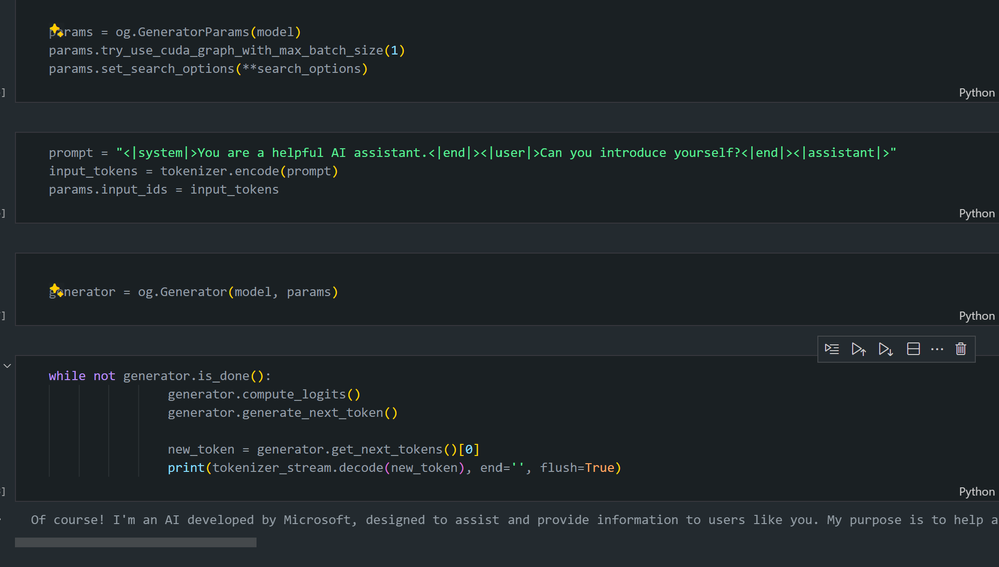Screen dimensions: 999x567
Task: Place cursor on tokenizer.encode(prompt) line
Action: 193,171
